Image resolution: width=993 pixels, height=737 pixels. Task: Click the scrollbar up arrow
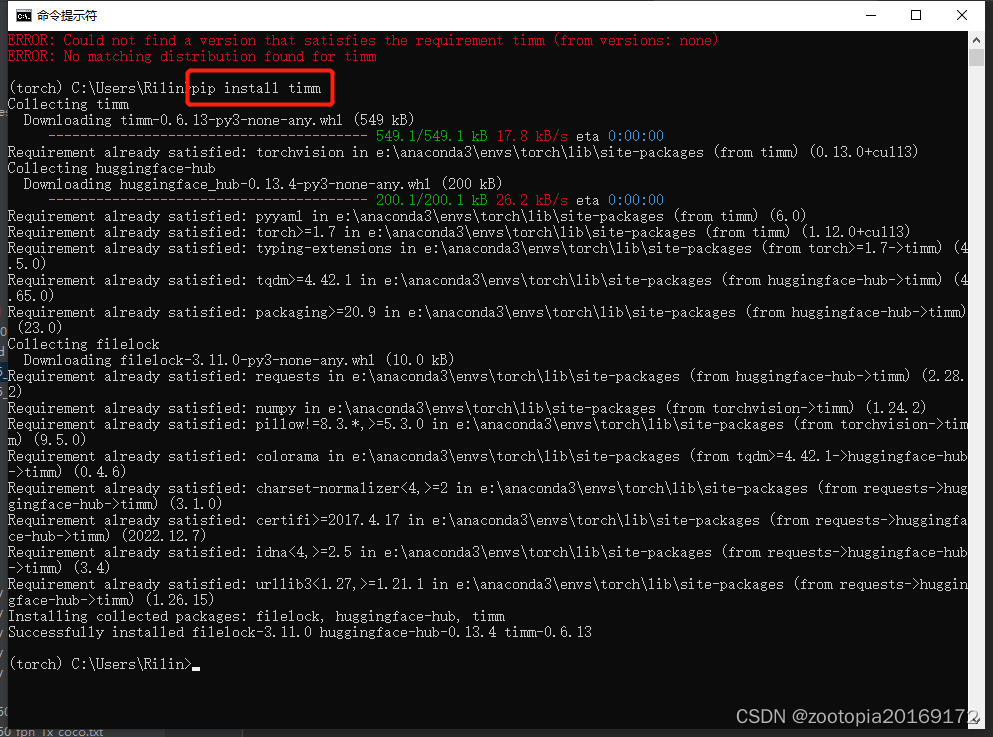tap(976, 40)
